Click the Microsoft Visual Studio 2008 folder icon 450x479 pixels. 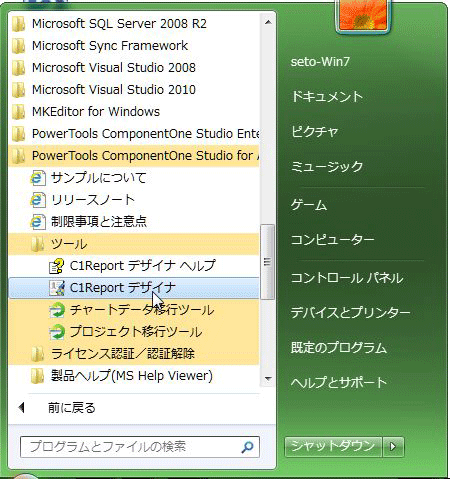[18, 68]
